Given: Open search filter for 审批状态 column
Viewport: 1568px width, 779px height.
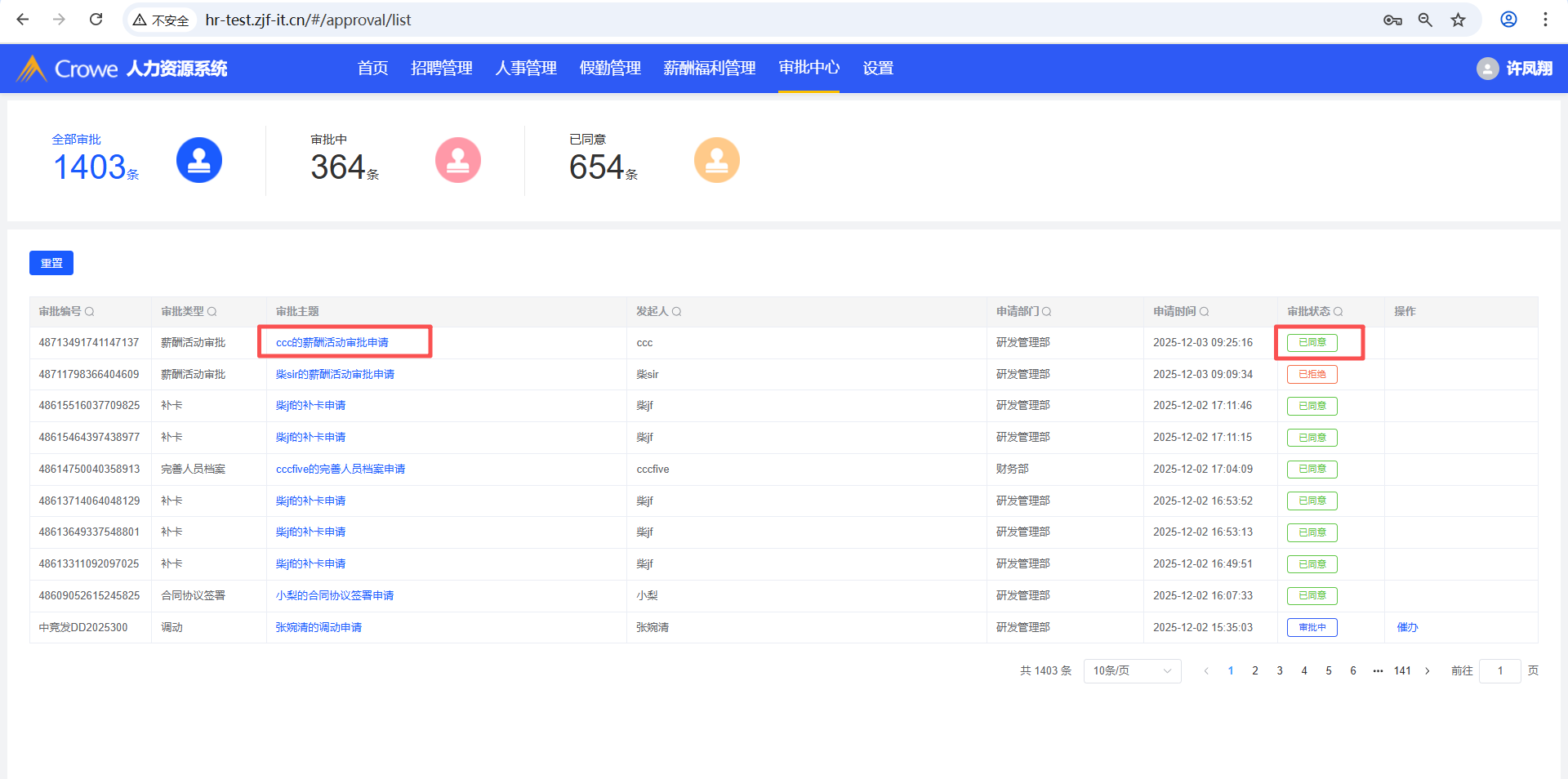Looking at the screenshot, I should tap(1339, 312).
